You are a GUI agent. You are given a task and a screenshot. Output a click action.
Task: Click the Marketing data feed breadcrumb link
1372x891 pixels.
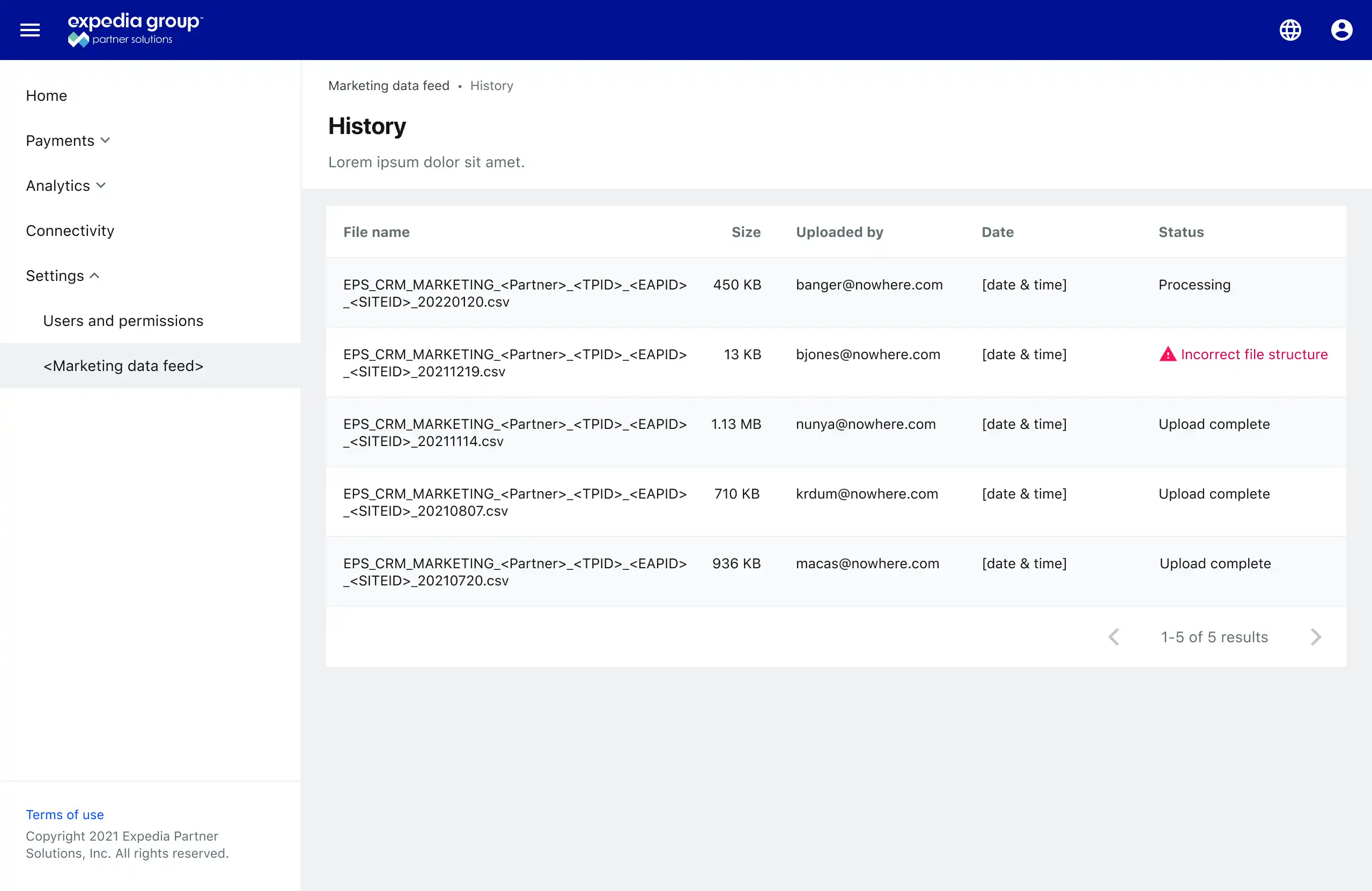point(389,85)
